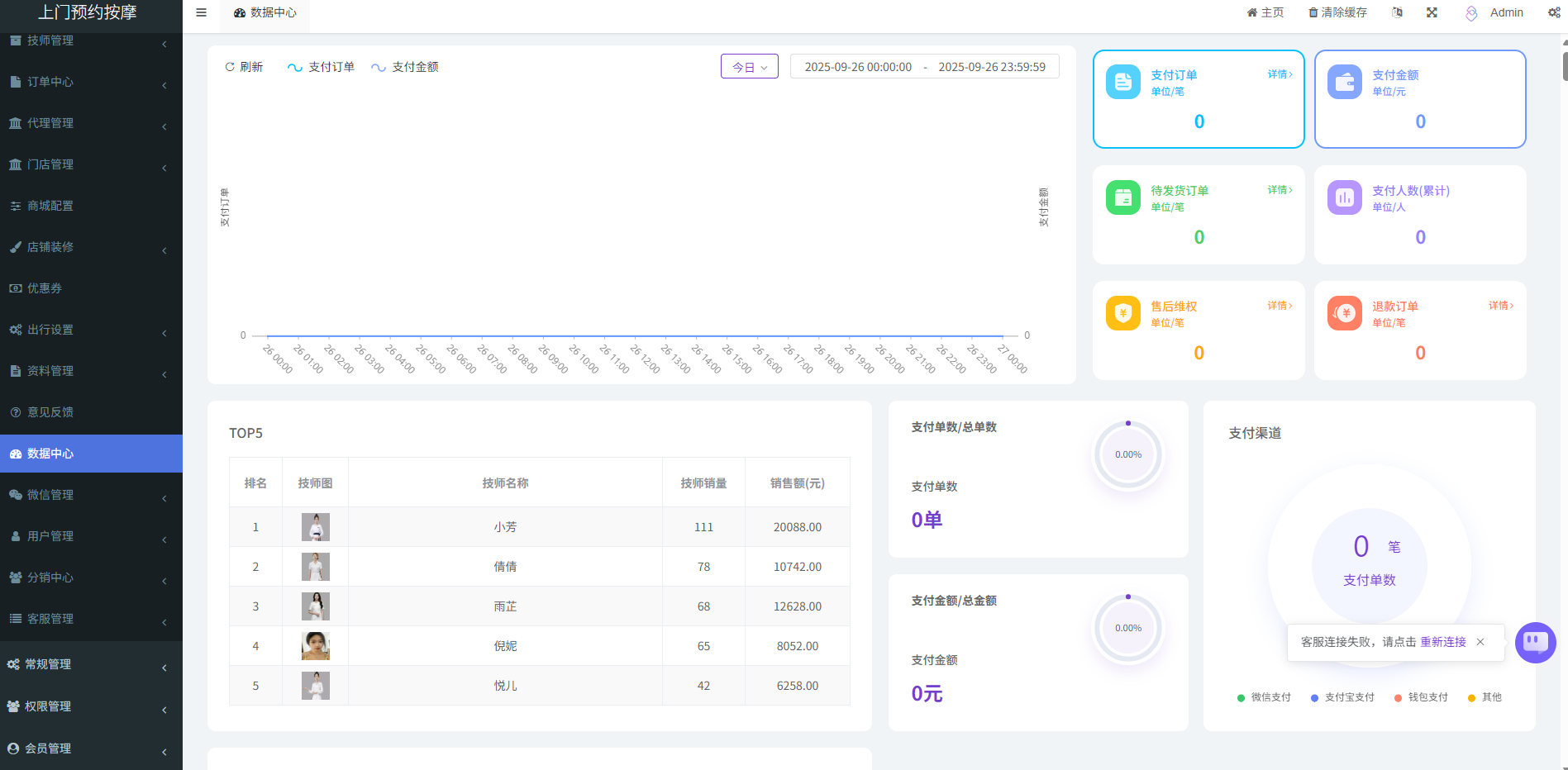
Task: Click the orange 售后维权 shield icon
Action: tap(1122, 313)
